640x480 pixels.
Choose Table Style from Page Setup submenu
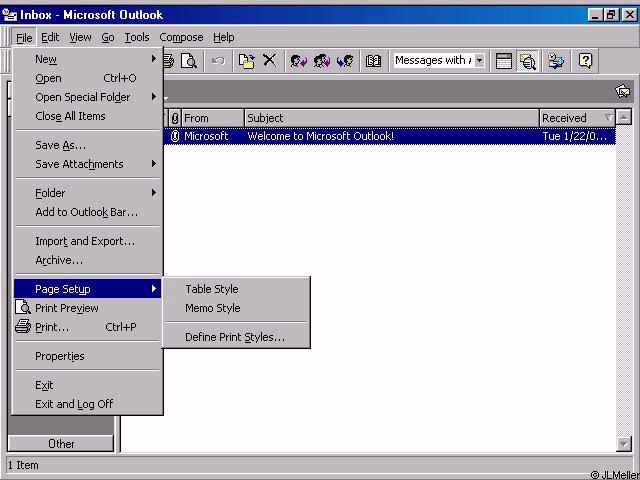[x=236, y=289]
